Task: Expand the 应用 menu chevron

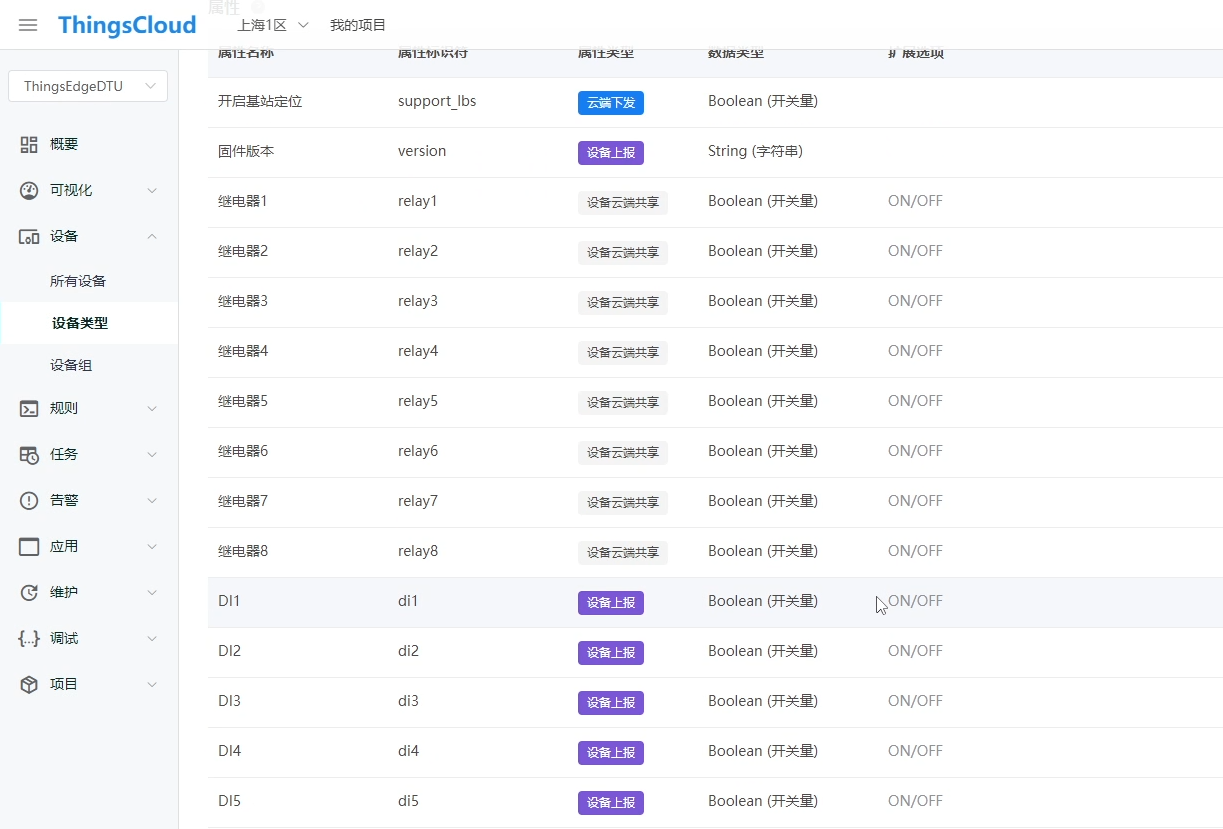Action: coord(152,546)
